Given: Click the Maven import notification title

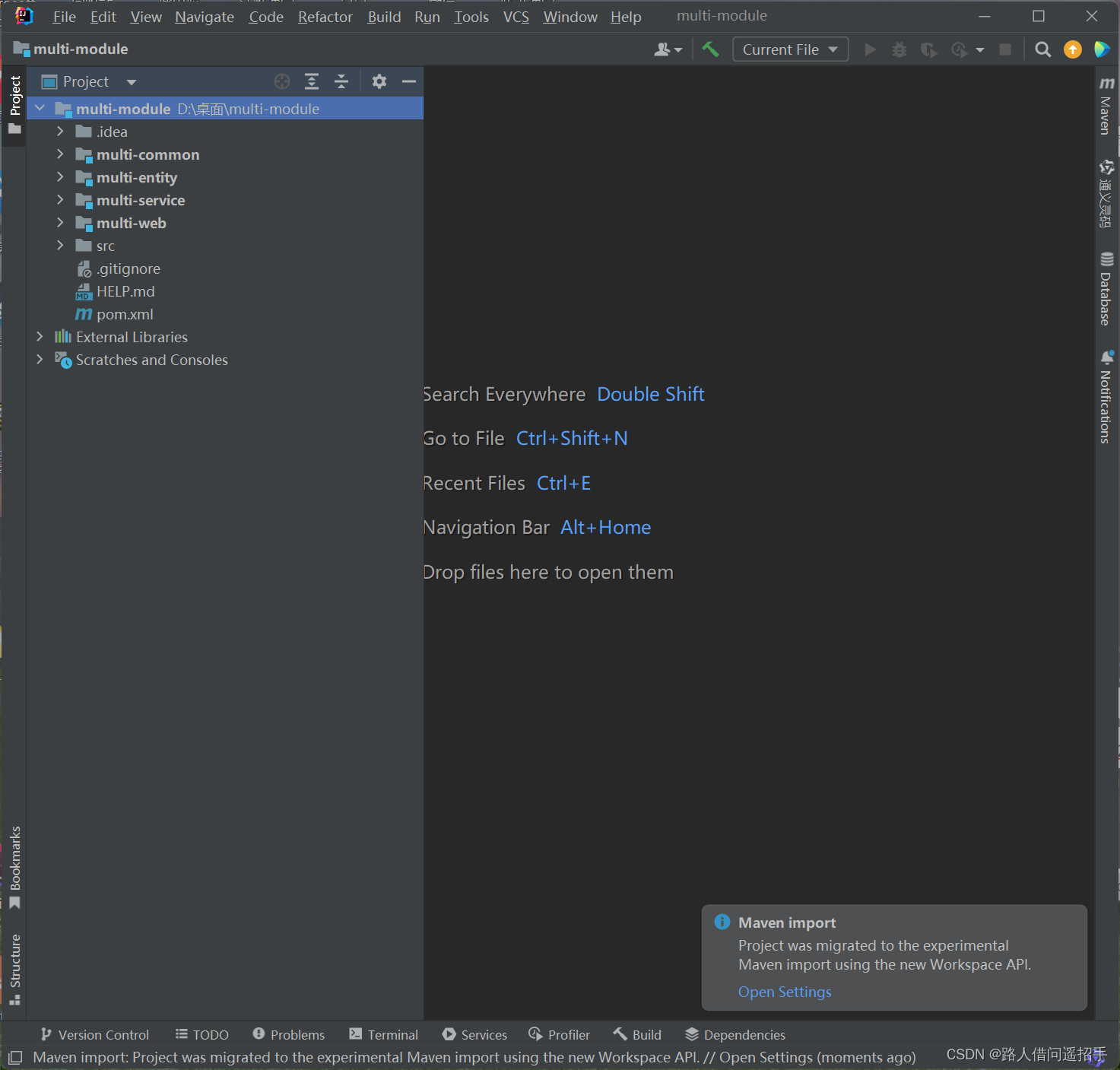Looking at the screenshot, I should pos(787,922).
